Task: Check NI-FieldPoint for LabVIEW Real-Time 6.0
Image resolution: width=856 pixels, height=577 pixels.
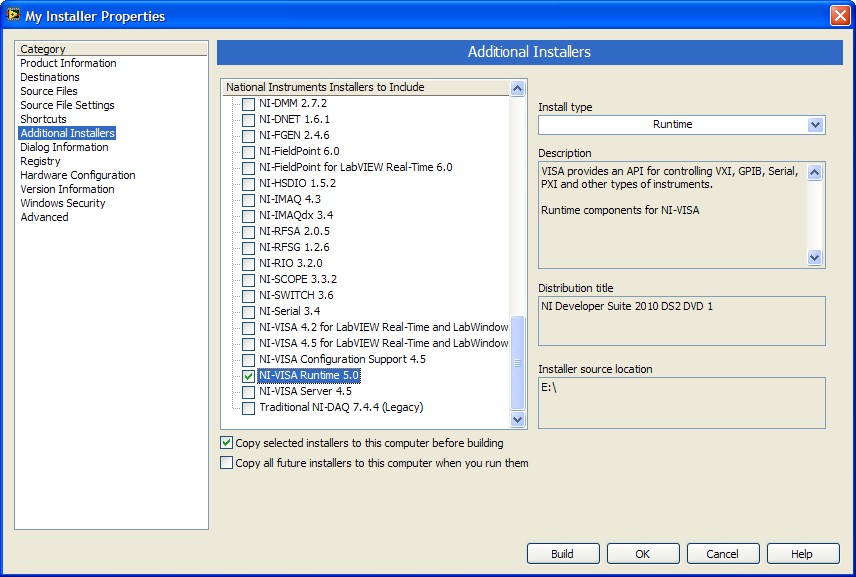Action: click(248, 168)
